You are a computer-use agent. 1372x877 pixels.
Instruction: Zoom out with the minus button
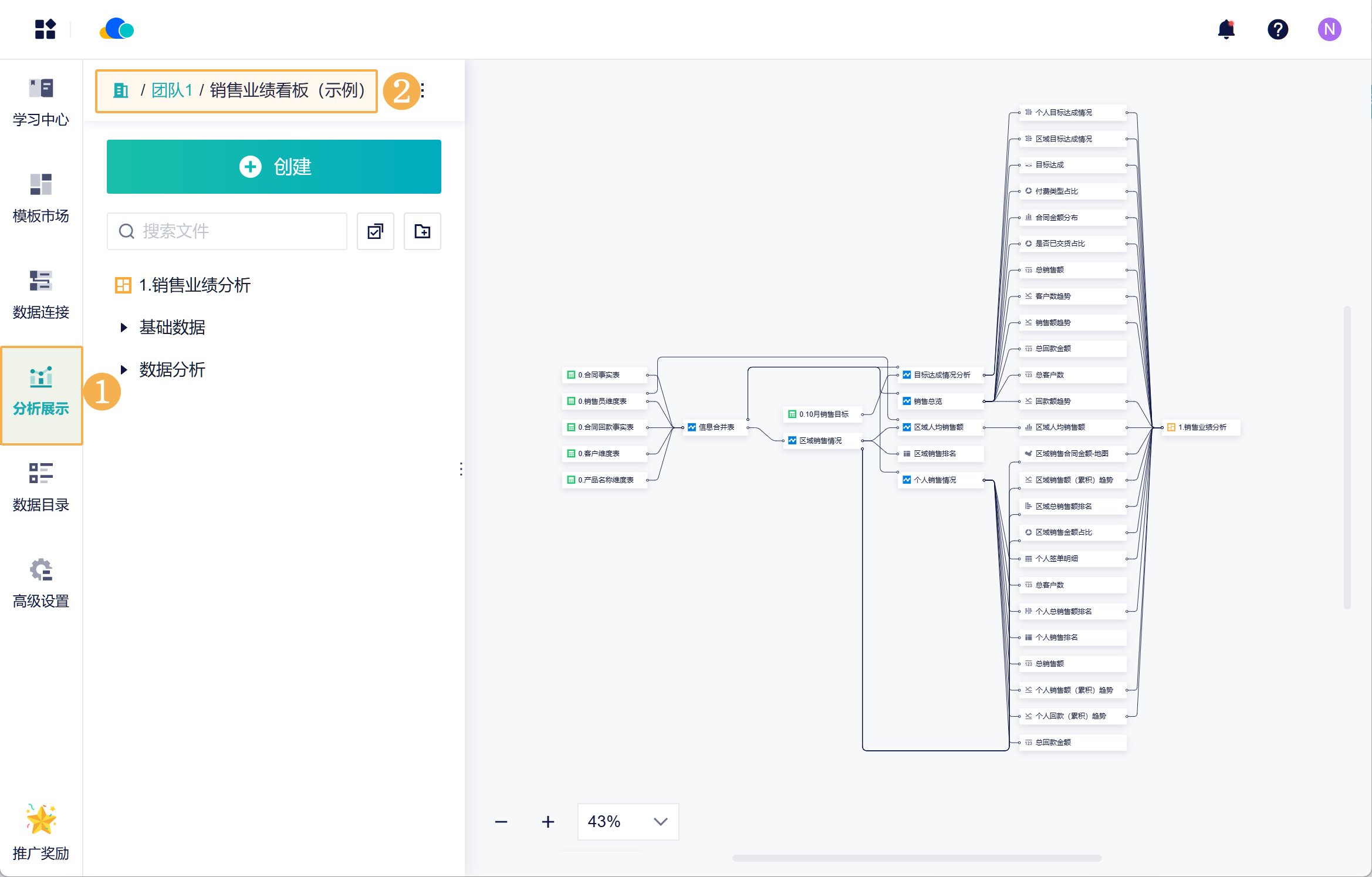pyautogui.click(x=501, y=822)
